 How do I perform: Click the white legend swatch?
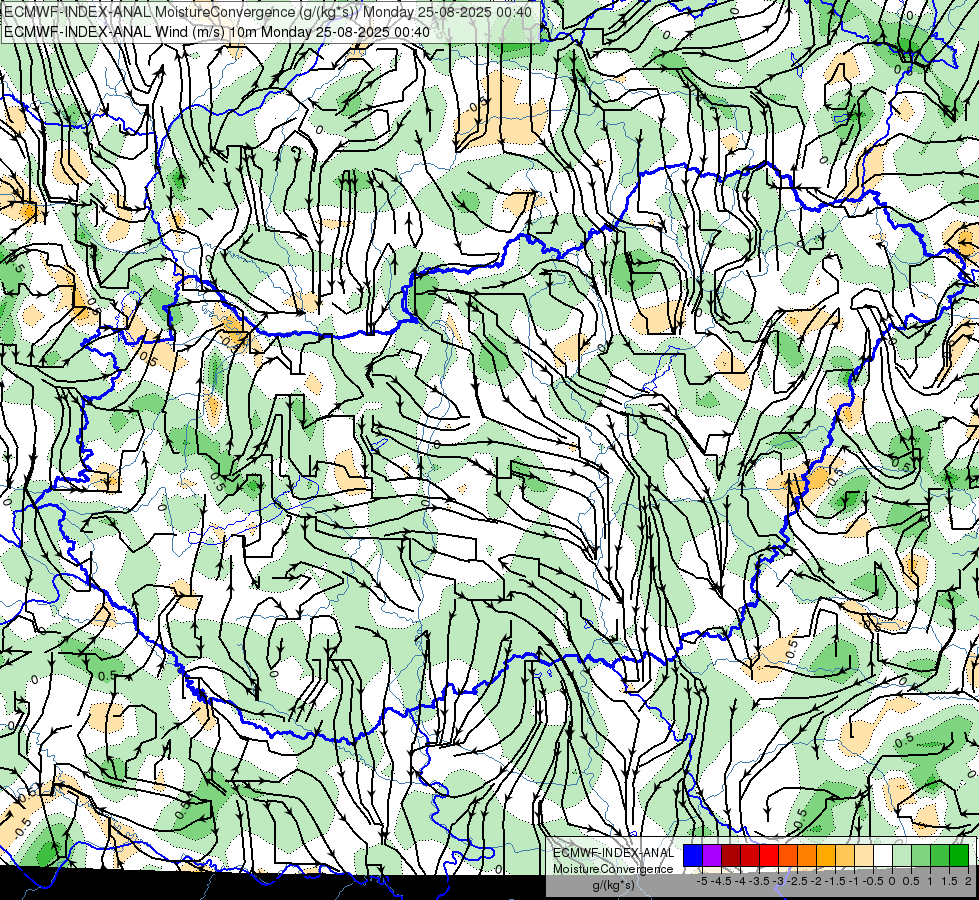click(x=883, y=855)
